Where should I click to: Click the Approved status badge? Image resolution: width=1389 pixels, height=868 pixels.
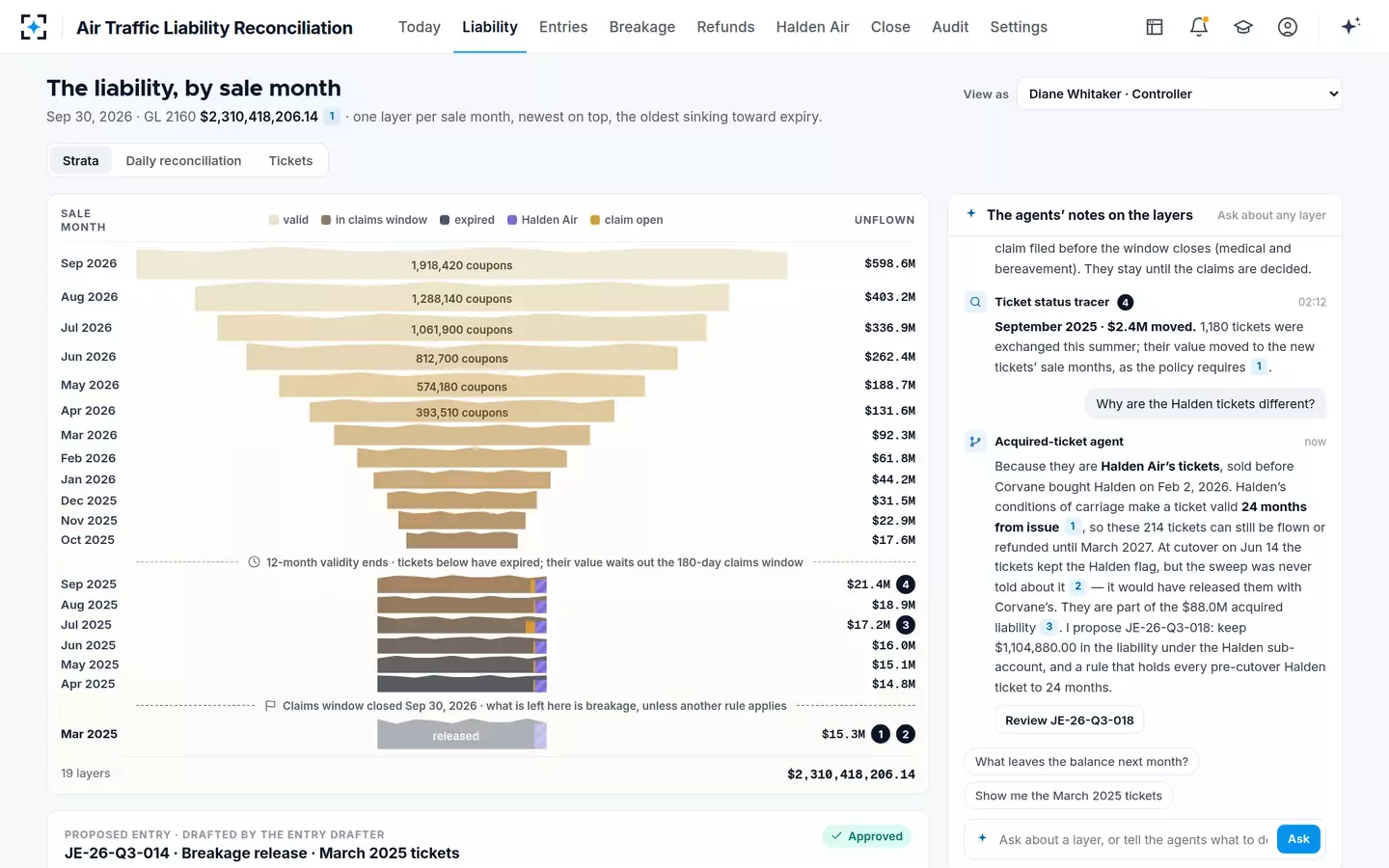tap(866, 836)
